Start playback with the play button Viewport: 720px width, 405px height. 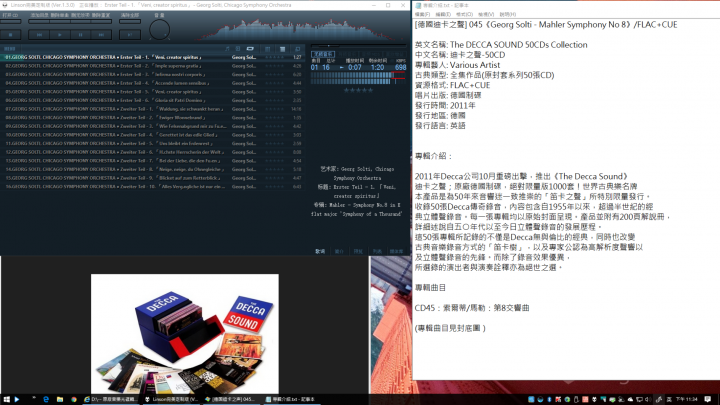60,34
